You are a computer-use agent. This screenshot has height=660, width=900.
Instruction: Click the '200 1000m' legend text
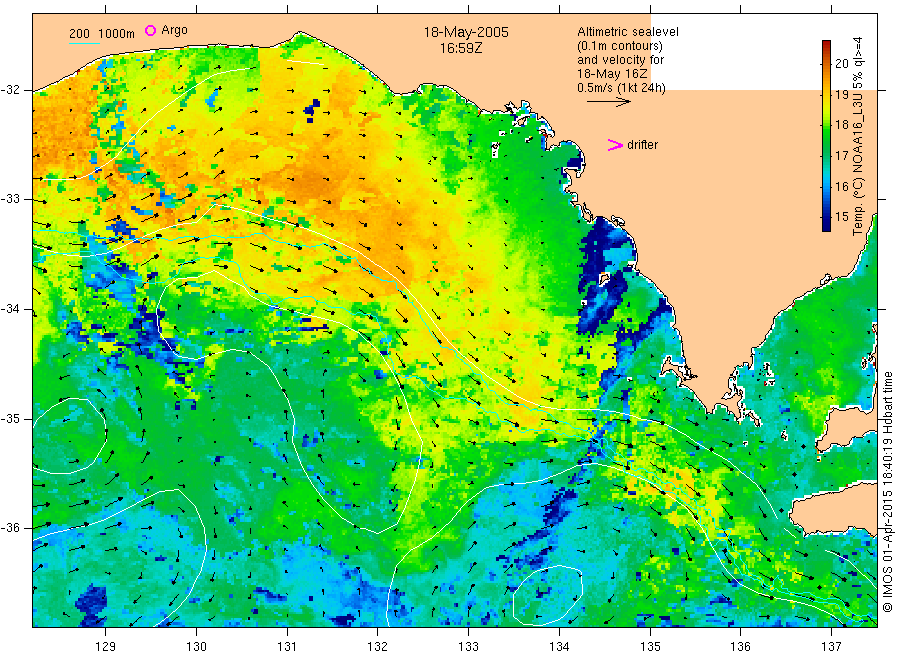(102, 34)
